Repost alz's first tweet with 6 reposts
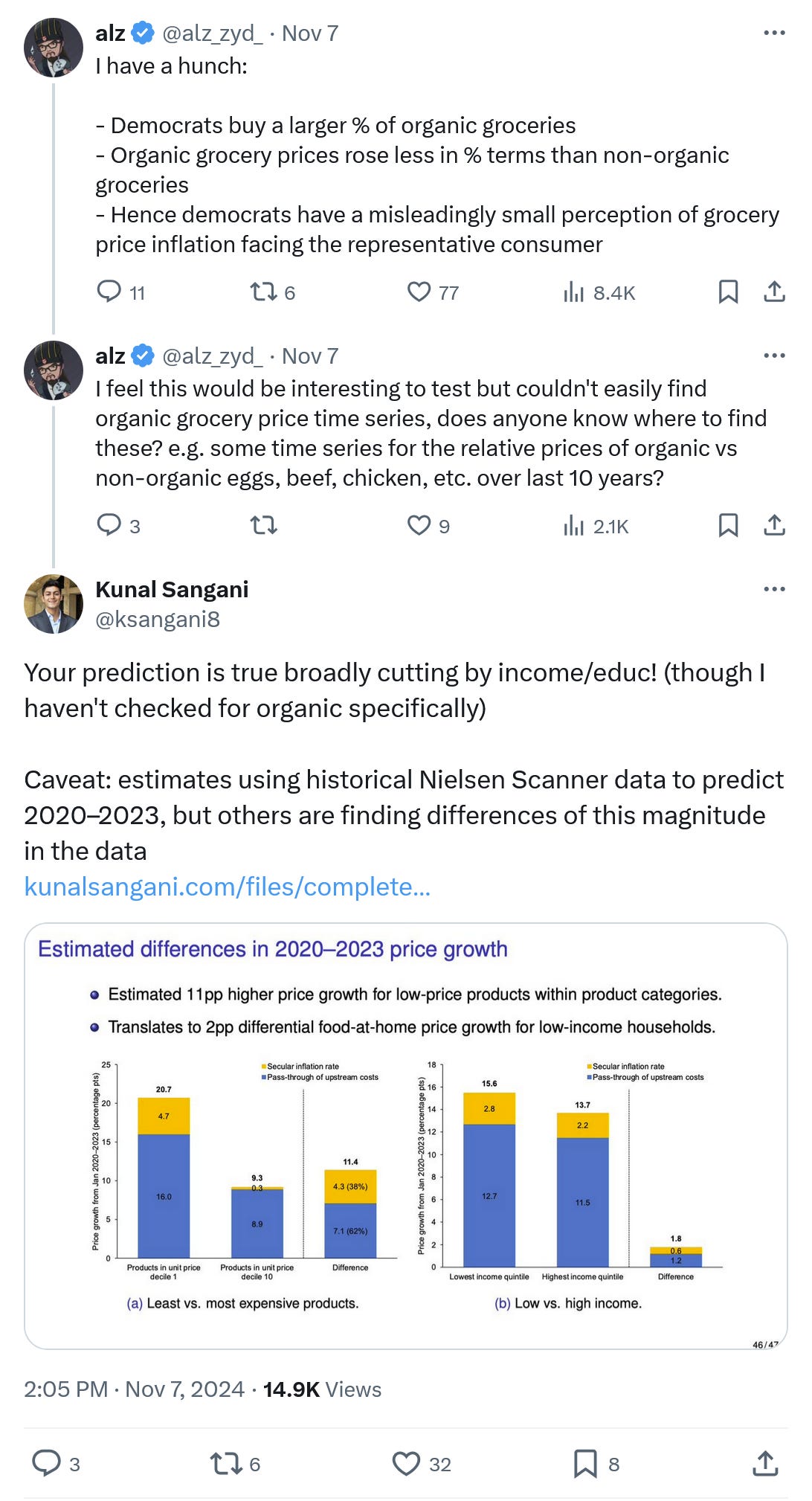 pyautogui.click(x=263, y=292)
